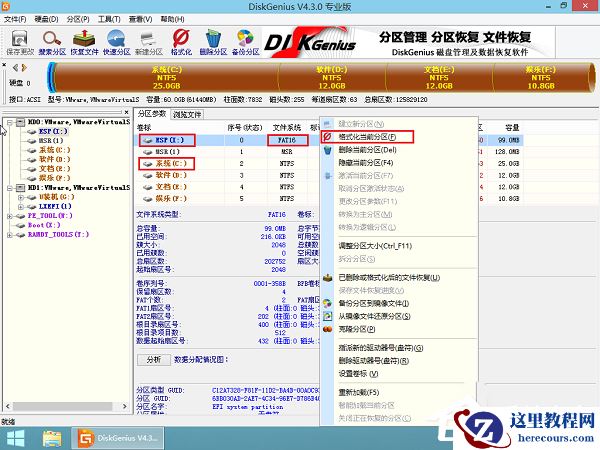Select 娱乐(F:) segment on the disk bar

pos(541,78)
